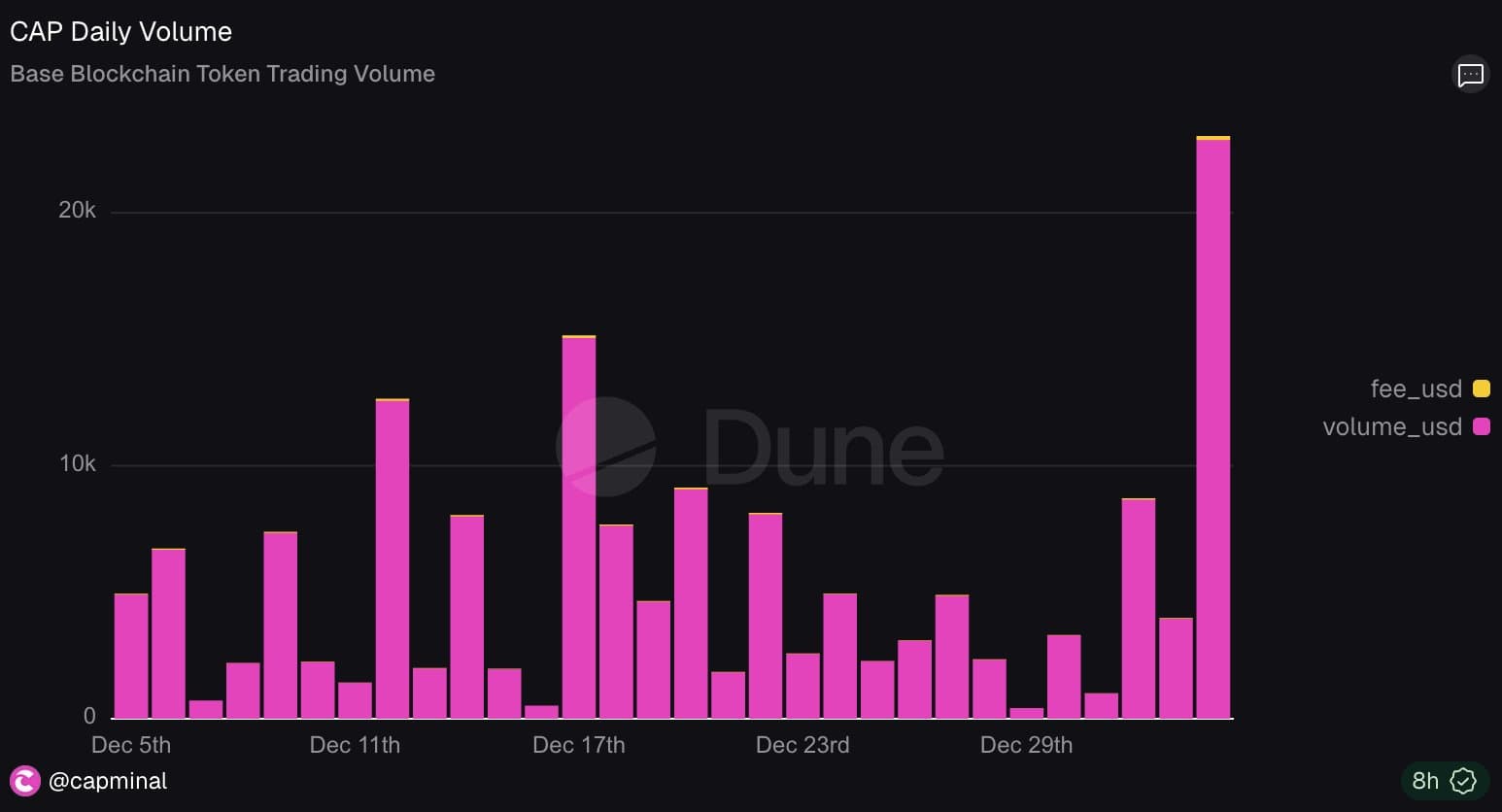The width and height of the screenshot is (1502, 812).
Task: Click the Dec 23rd x-axis label
Action: click(x=802, y=745)
